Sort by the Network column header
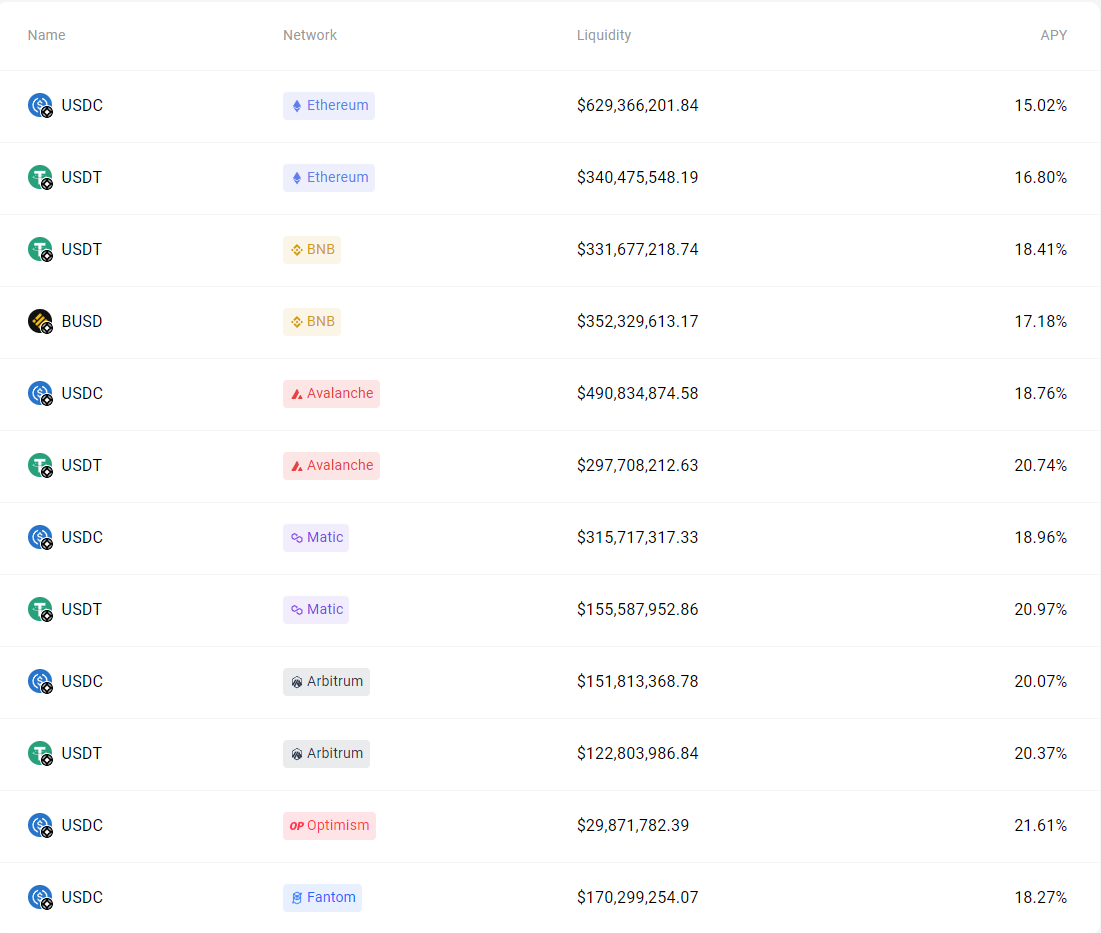1101x933 pixels. click(310, 35)
